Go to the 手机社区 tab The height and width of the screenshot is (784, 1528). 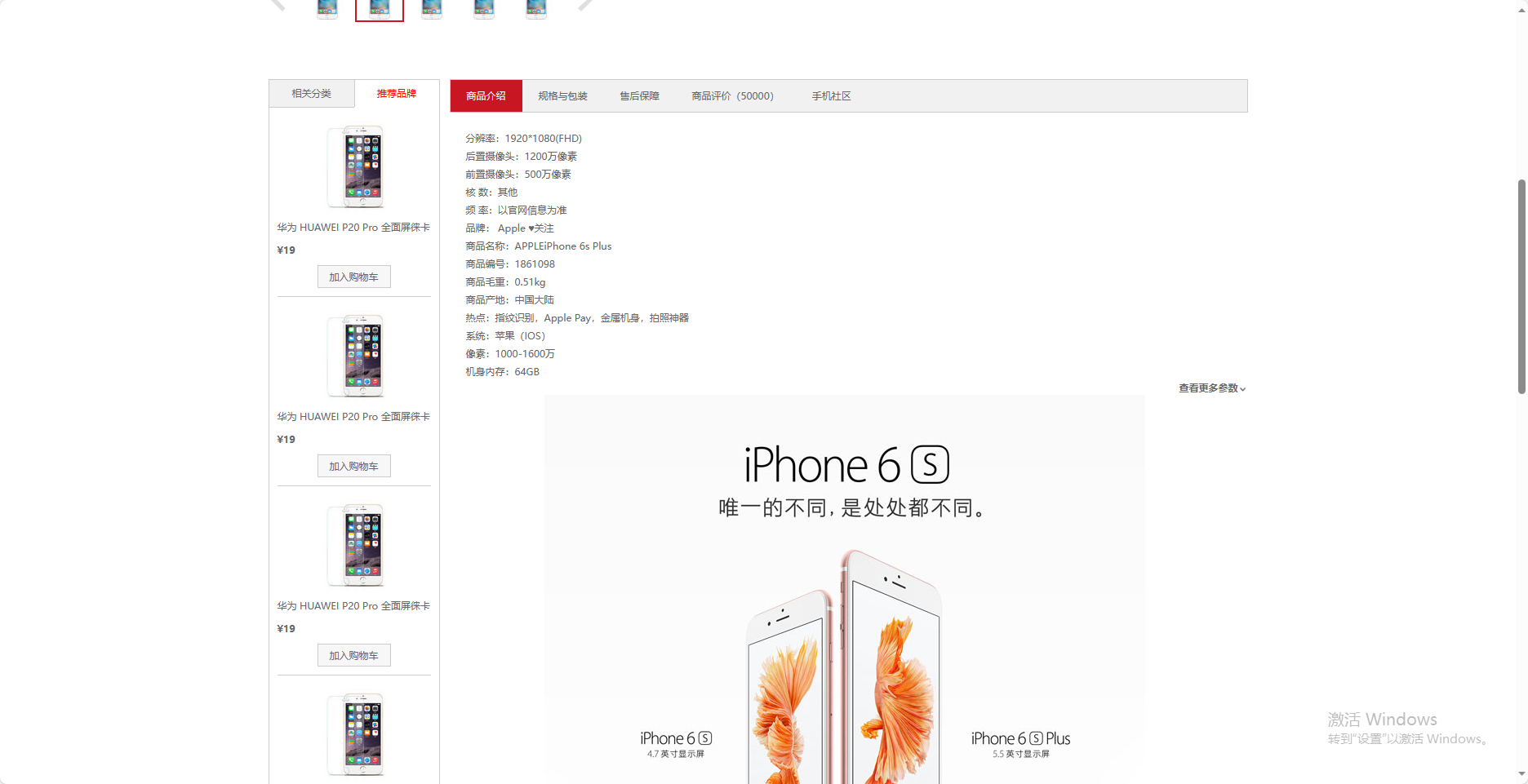point(831,96)
